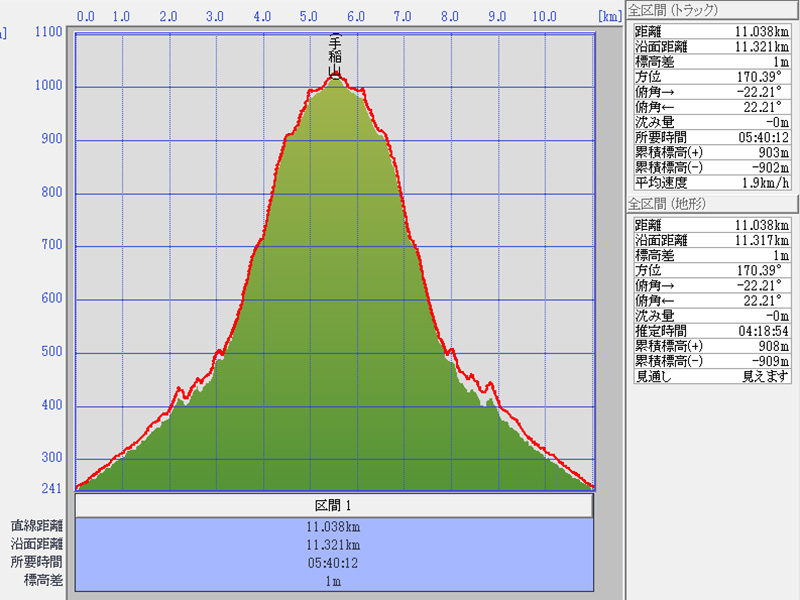This screenshot has height=600, width=800.
Task: Click the 10.0 mark on the distance axis
Action: coord(544,16)
